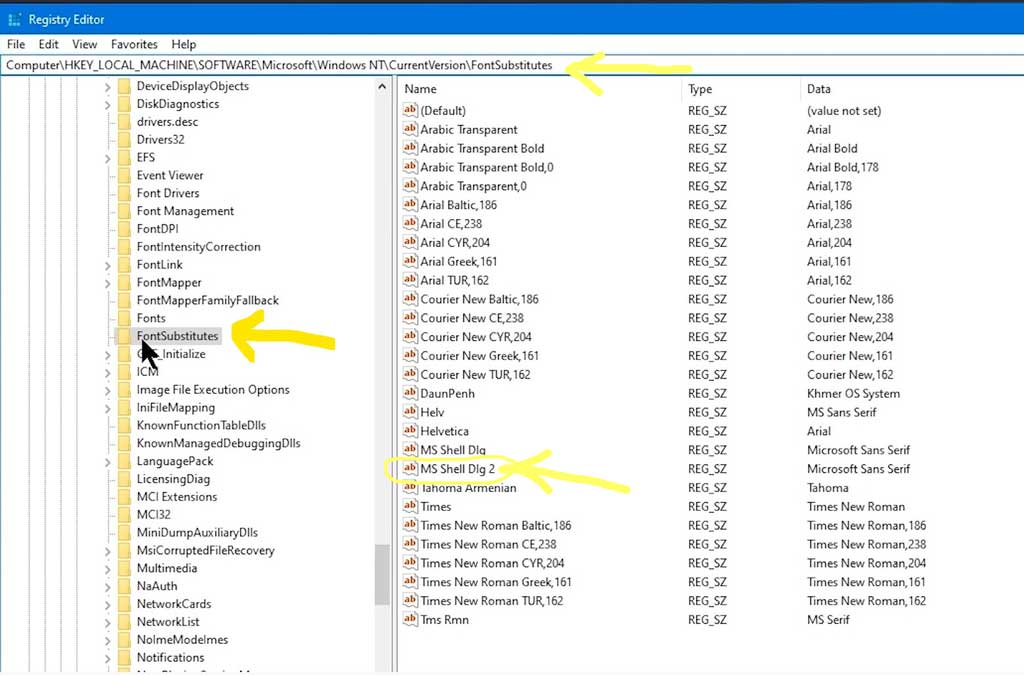Screen dimensions: 1024x675
Task: Expand the DiskDiagnostics key
Action: tap(108, 104)
